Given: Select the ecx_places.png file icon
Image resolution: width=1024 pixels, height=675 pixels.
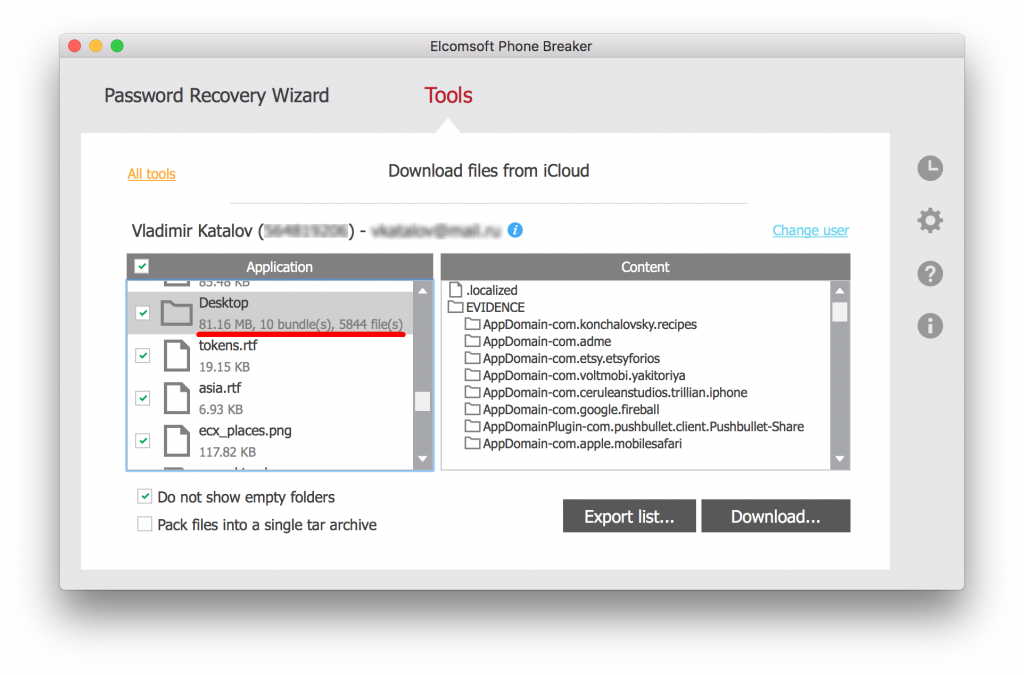Looking at the screenshot, I should (176, 441).
